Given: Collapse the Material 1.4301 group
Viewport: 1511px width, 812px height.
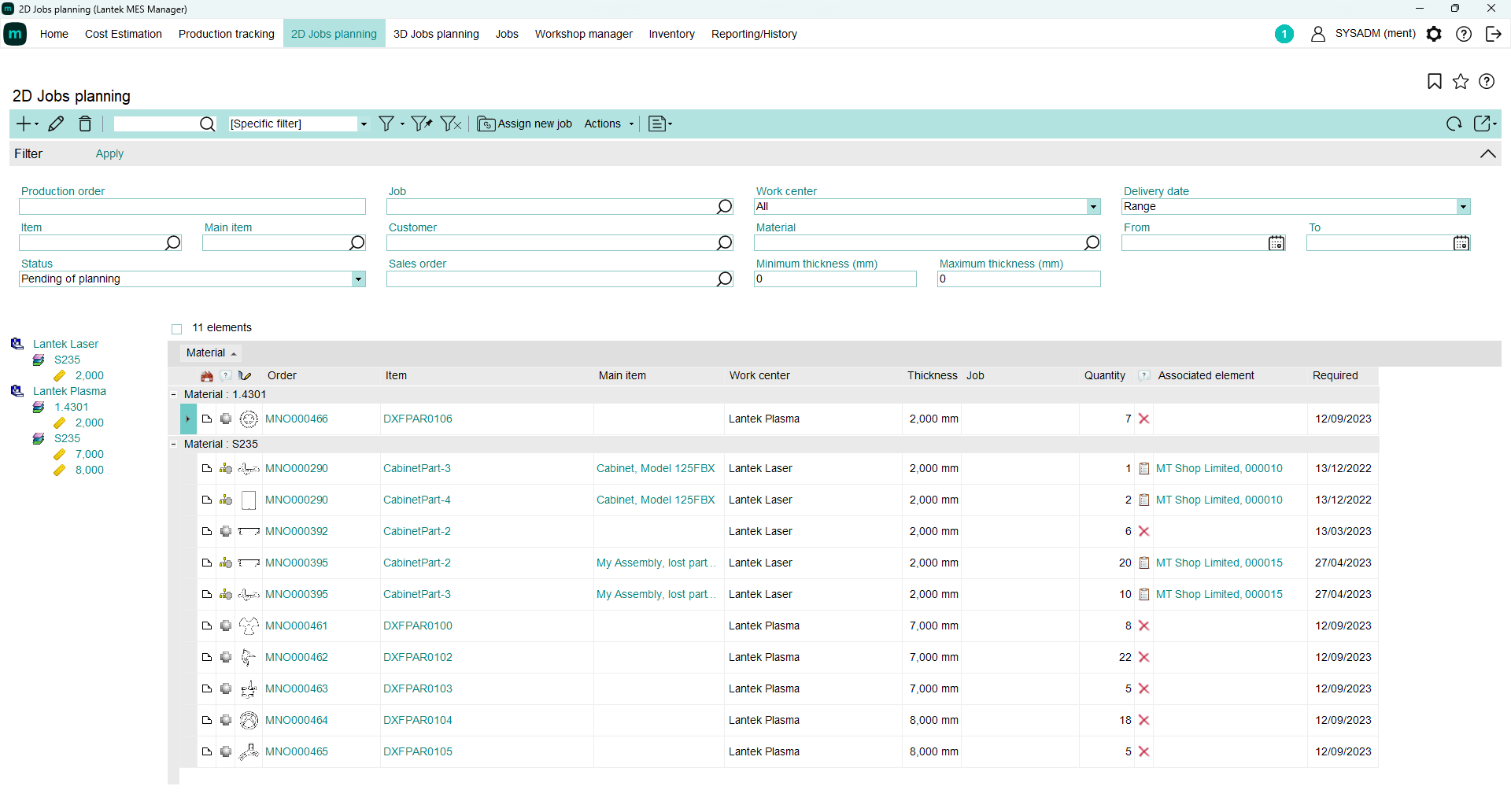Looking at the screenshot, I should point(174,395).
